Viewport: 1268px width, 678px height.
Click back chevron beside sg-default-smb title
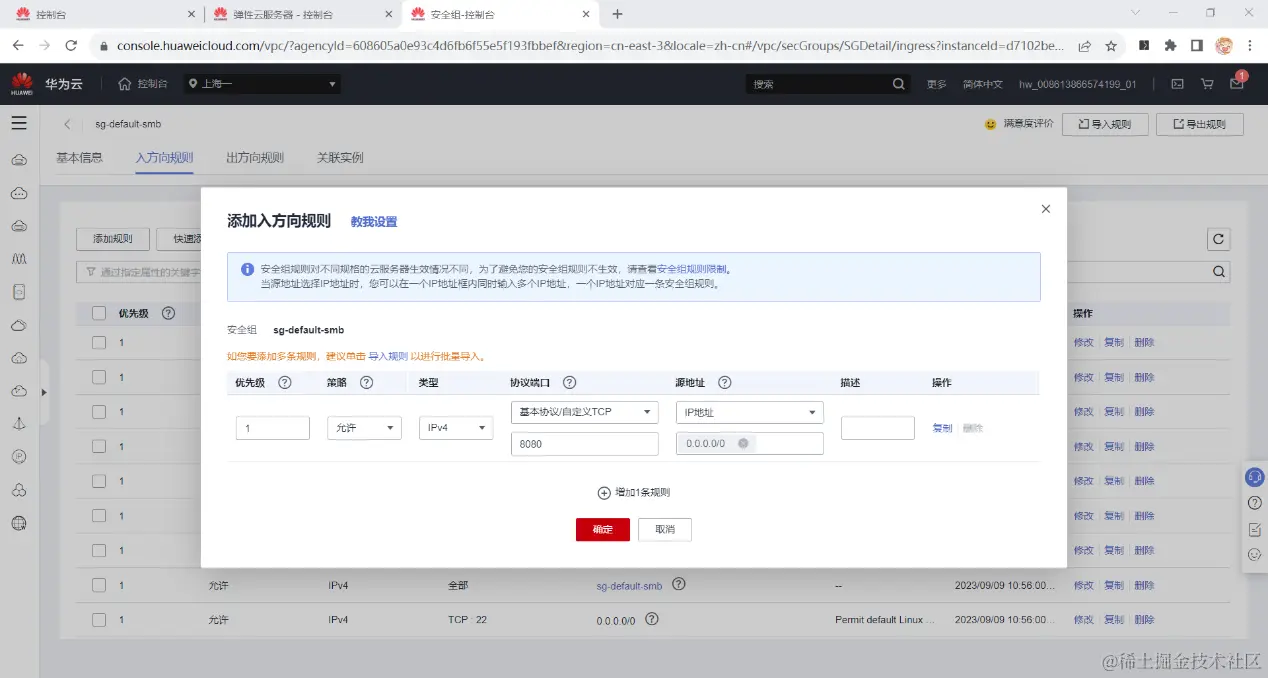tap(67, 124)
